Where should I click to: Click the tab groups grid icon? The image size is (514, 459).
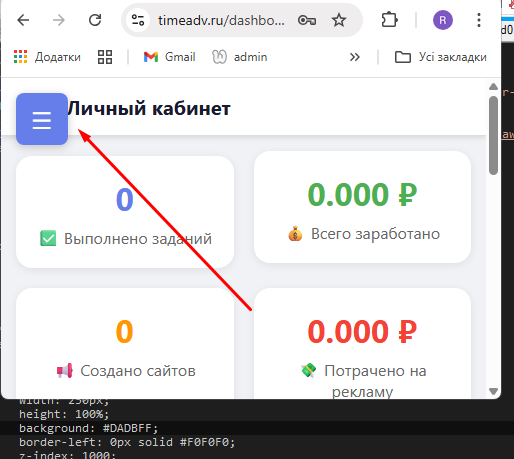click(x=105, y=57)
